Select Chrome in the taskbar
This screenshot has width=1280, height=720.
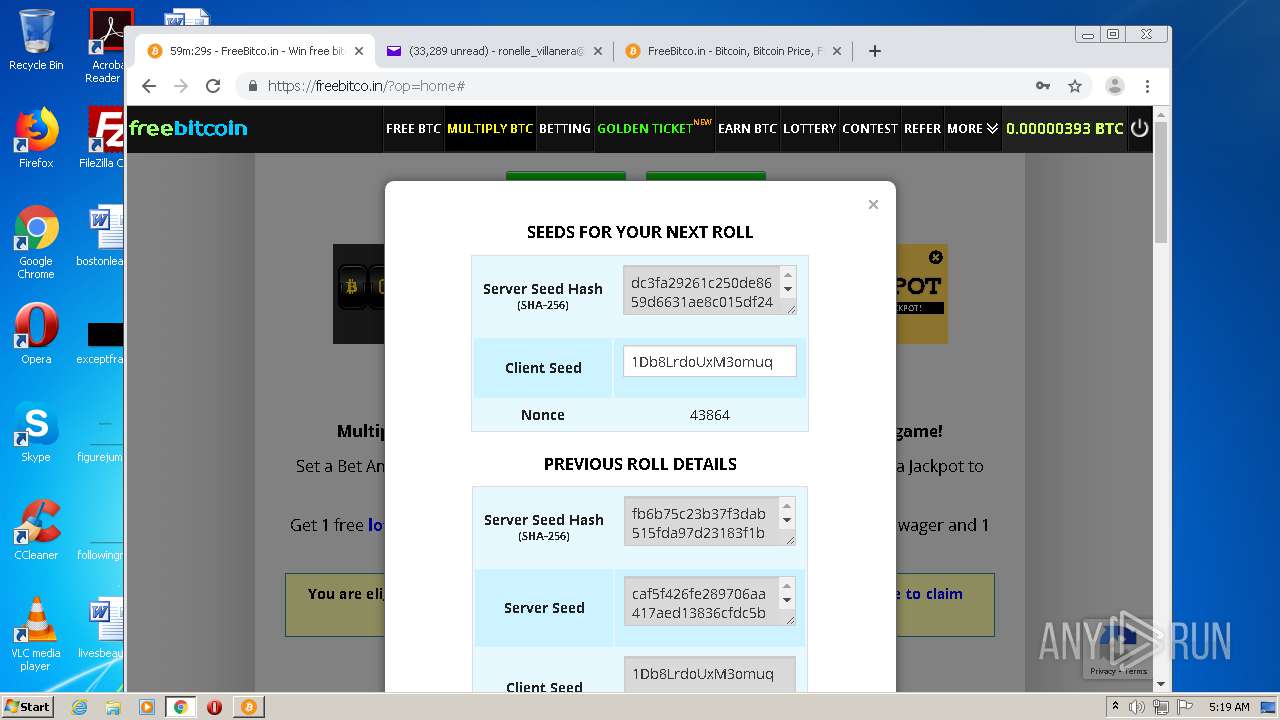point(181,707)
